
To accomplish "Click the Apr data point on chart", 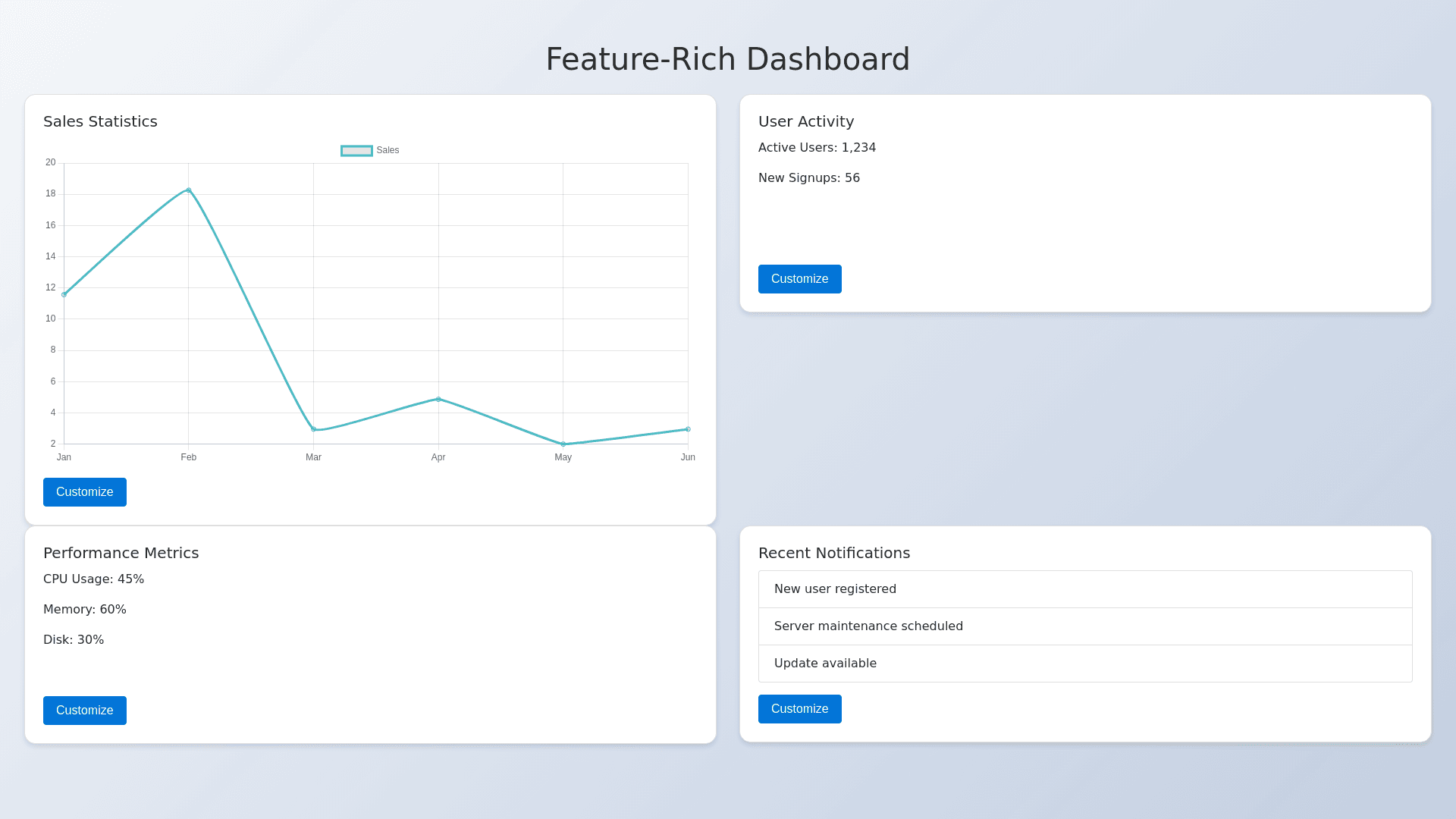I will pos(438,399).
